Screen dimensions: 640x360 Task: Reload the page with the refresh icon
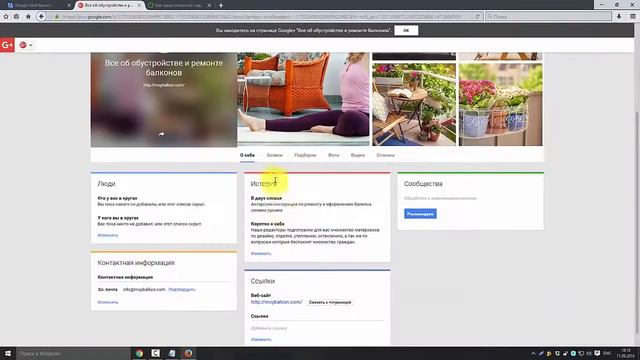point(478,17)
